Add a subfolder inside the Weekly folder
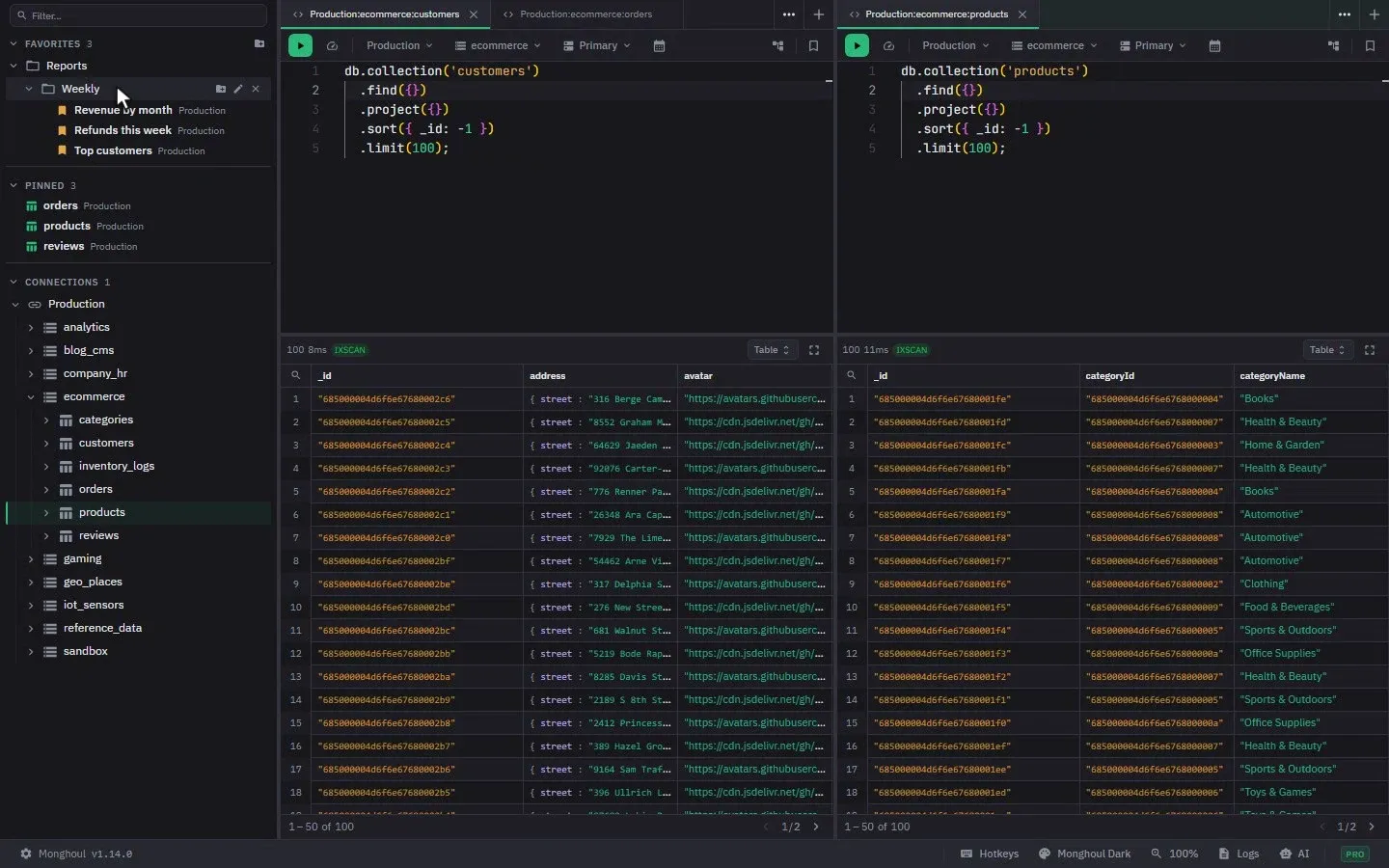 click(221, 89)
